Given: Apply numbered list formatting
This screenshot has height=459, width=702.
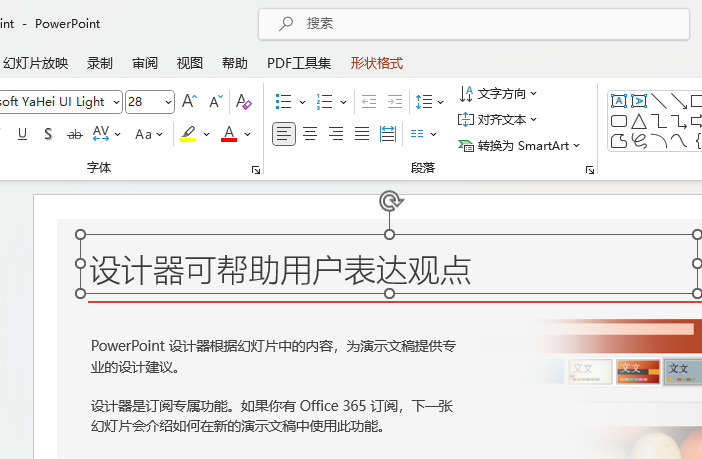Looking at the screenshot, I should coord(325,102).
